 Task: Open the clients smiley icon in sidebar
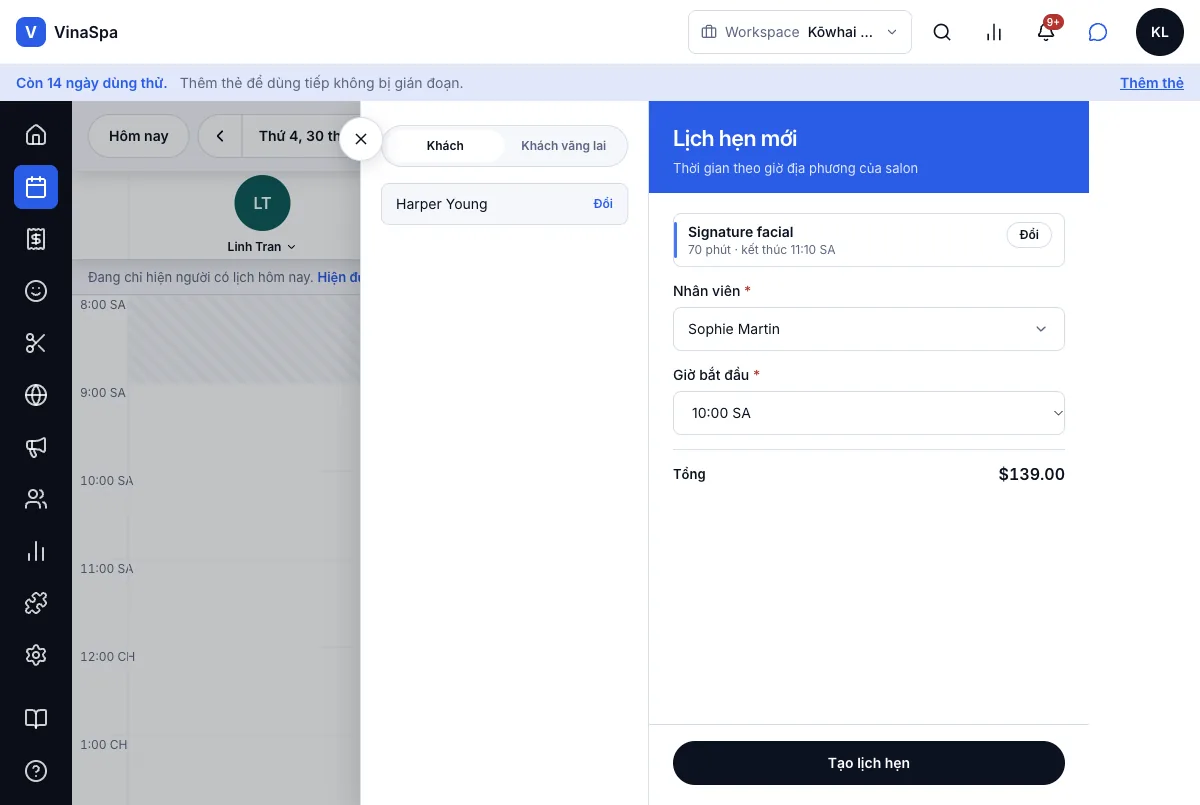point(36,291)
